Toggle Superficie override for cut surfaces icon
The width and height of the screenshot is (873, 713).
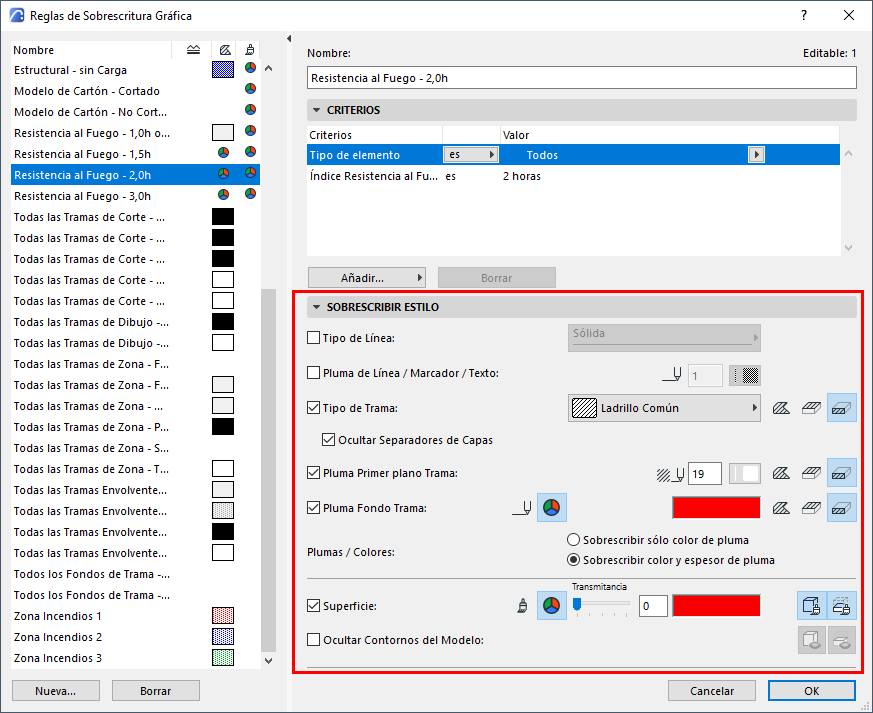click(842, 606)
